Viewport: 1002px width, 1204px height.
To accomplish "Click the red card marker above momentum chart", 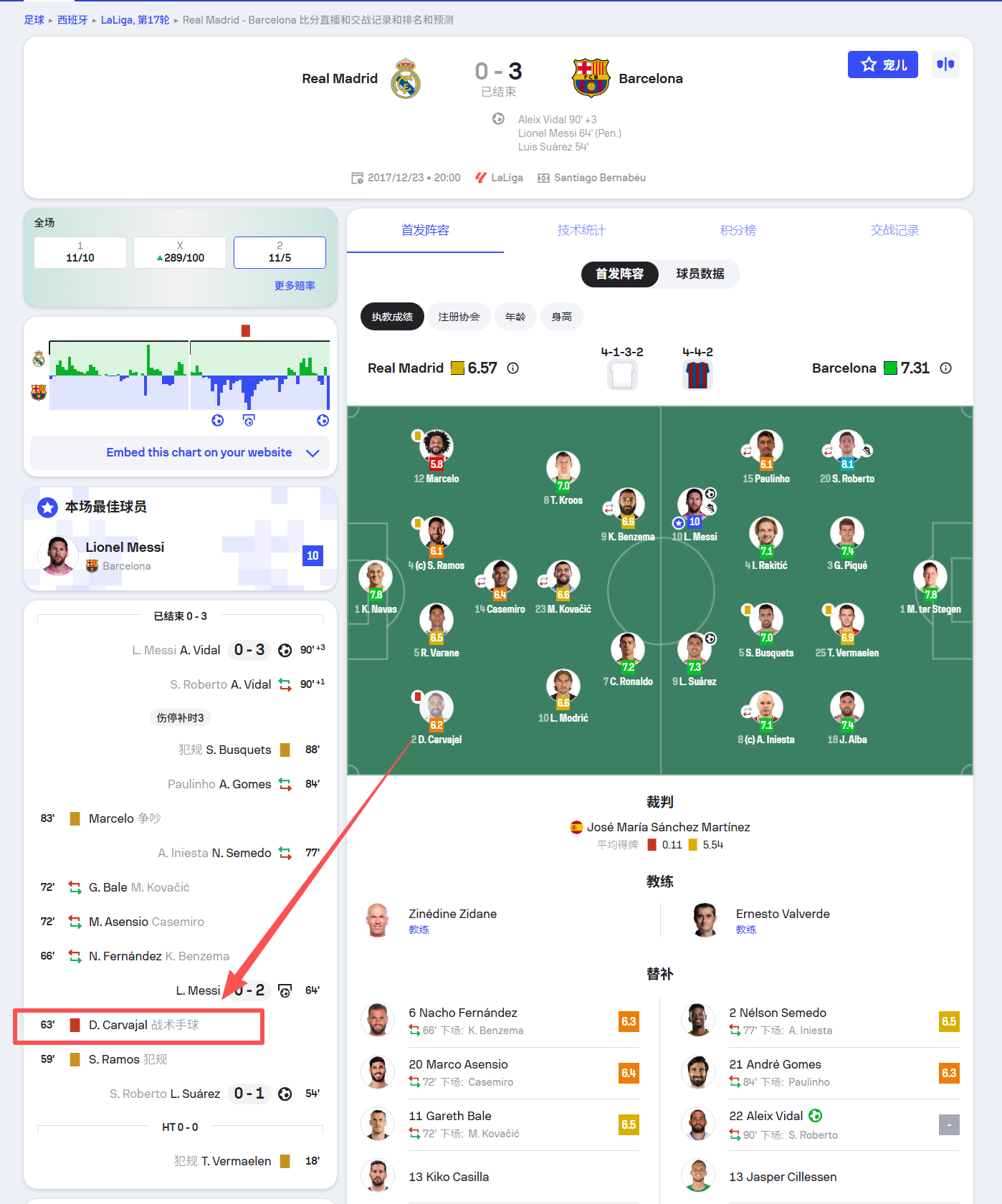I will pos(246,330).
